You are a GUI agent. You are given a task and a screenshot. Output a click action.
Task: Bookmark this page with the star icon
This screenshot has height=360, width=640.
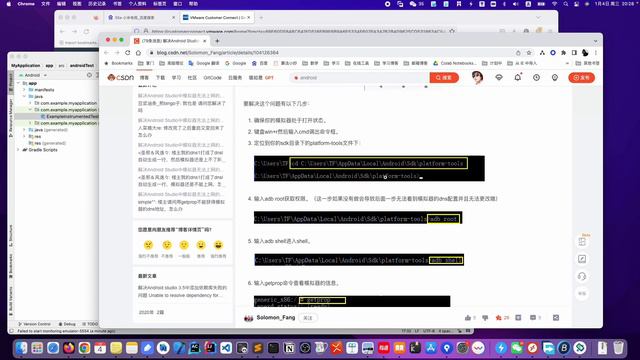pyautogui.click(x=529, y=53)
